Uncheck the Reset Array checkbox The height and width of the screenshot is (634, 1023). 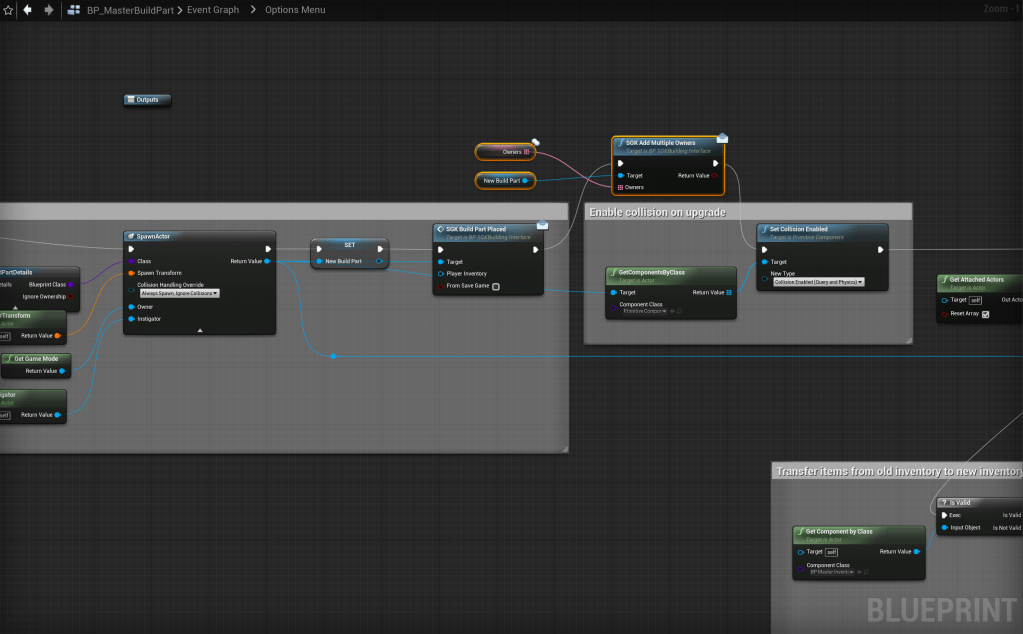point(985,314)
